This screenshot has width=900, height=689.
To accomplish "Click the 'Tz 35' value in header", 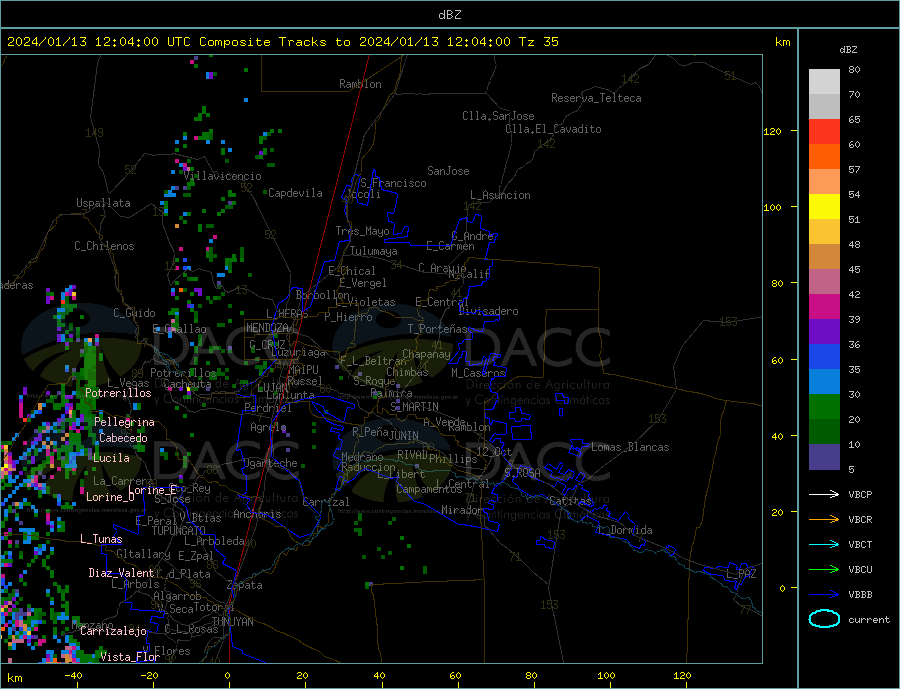I will tap(538, 41).
